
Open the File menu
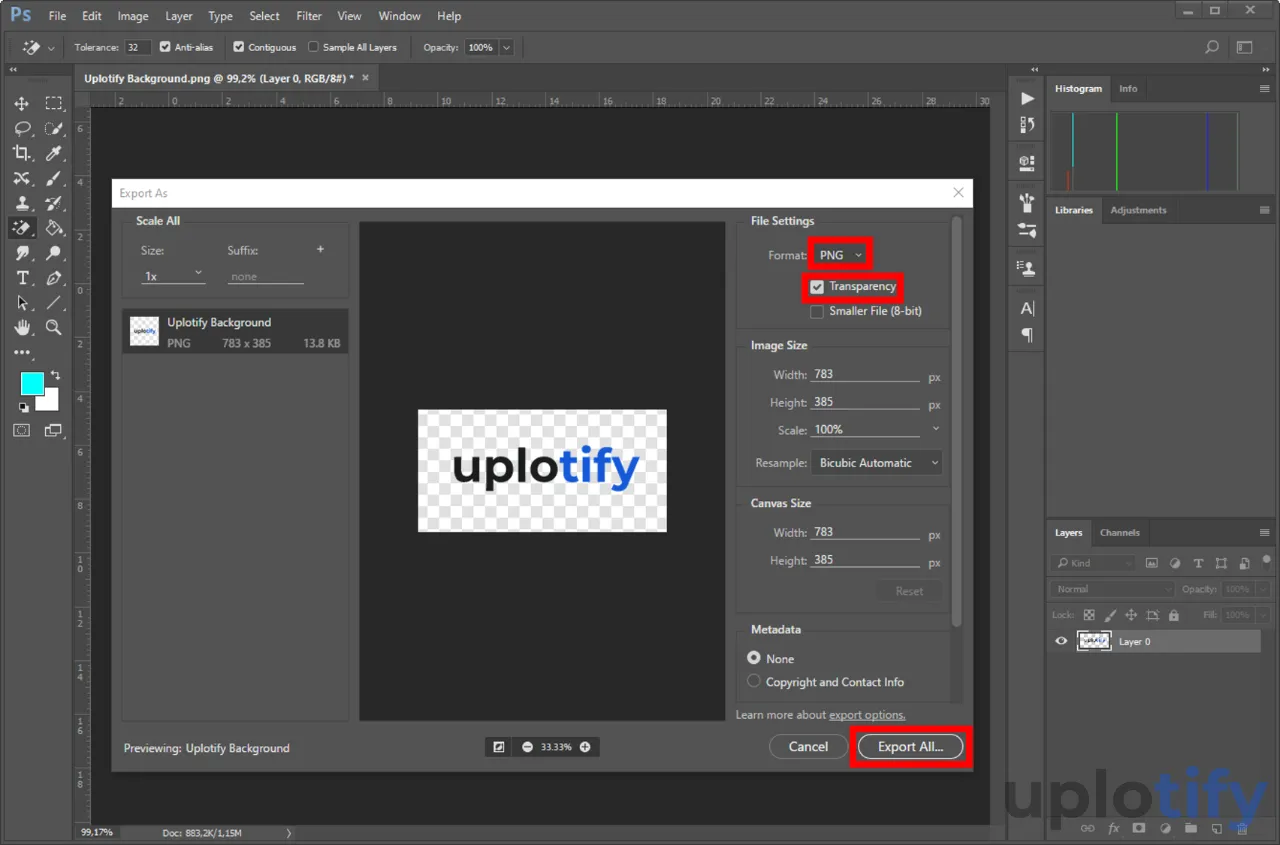point(57,16)
